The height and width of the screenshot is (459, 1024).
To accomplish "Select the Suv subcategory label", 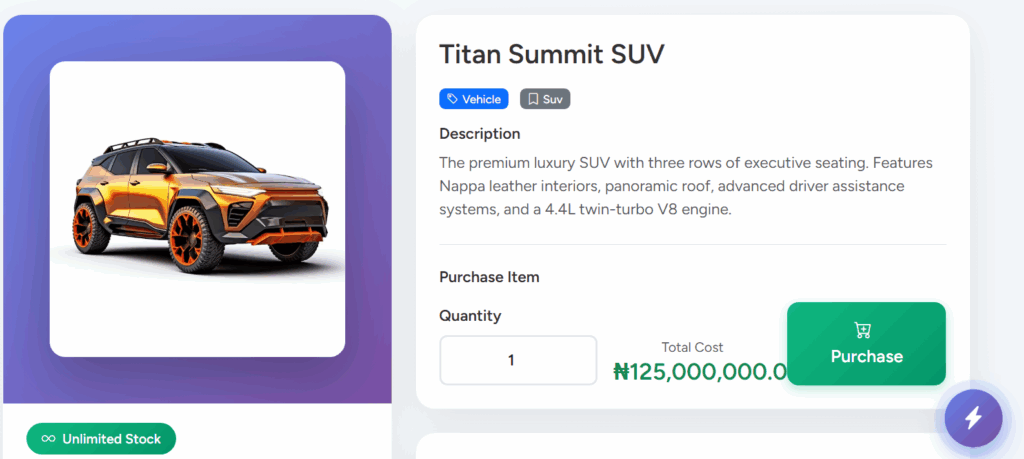I will coord(552,99).
